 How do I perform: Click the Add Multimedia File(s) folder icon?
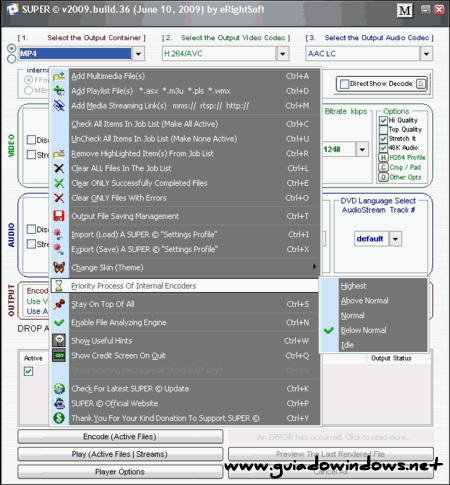coord(59,76)
